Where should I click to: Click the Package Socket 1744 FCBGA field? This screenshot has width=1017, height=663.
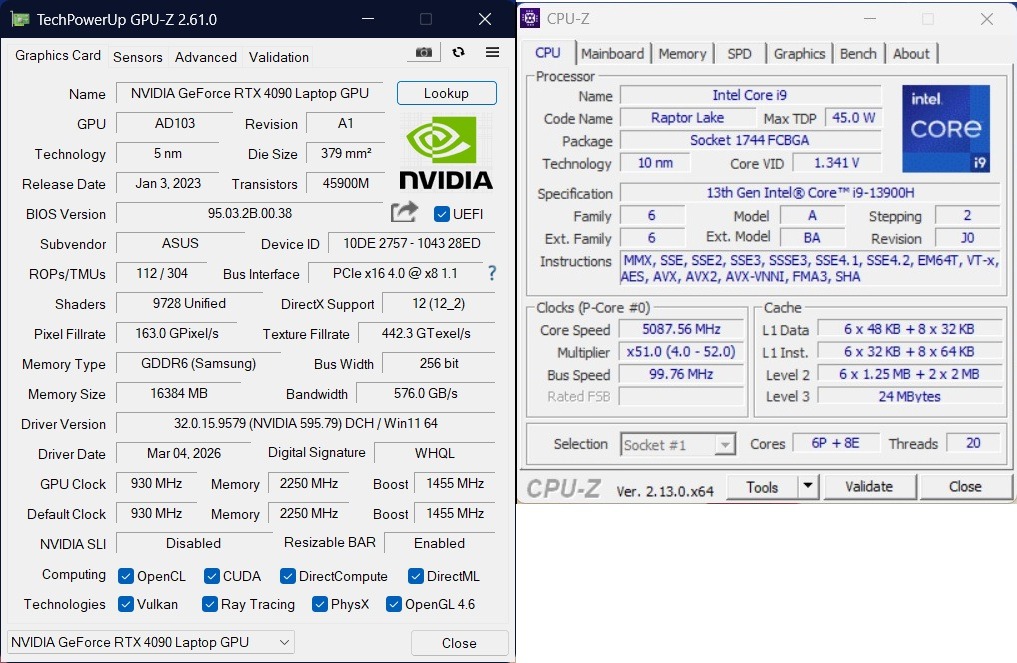tap(750, 140)
